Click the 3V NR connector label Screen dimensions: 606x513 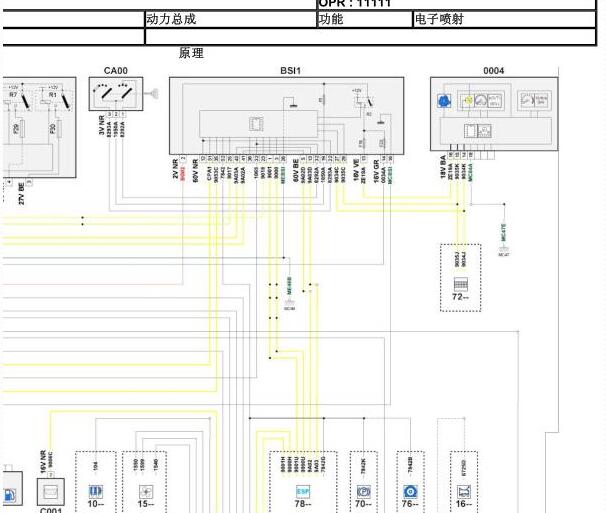pyautogui.click(x=102, y=125)
